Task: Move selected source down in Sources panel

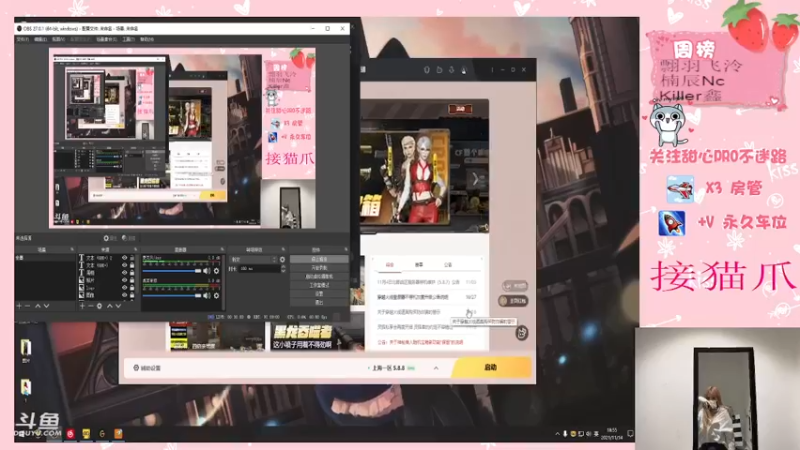Action: point(118,306)
